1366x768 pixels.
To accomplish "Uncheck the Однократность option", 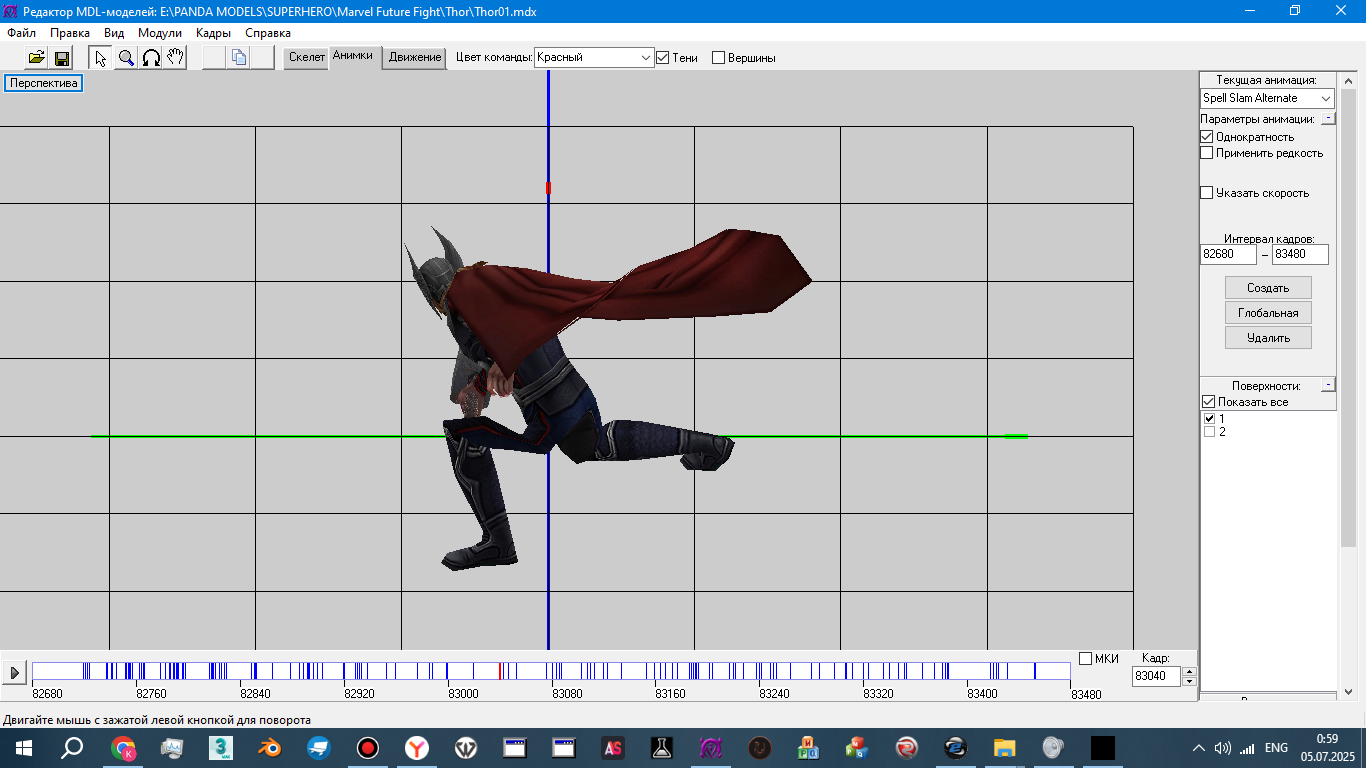I will (x=1207, y=137).
